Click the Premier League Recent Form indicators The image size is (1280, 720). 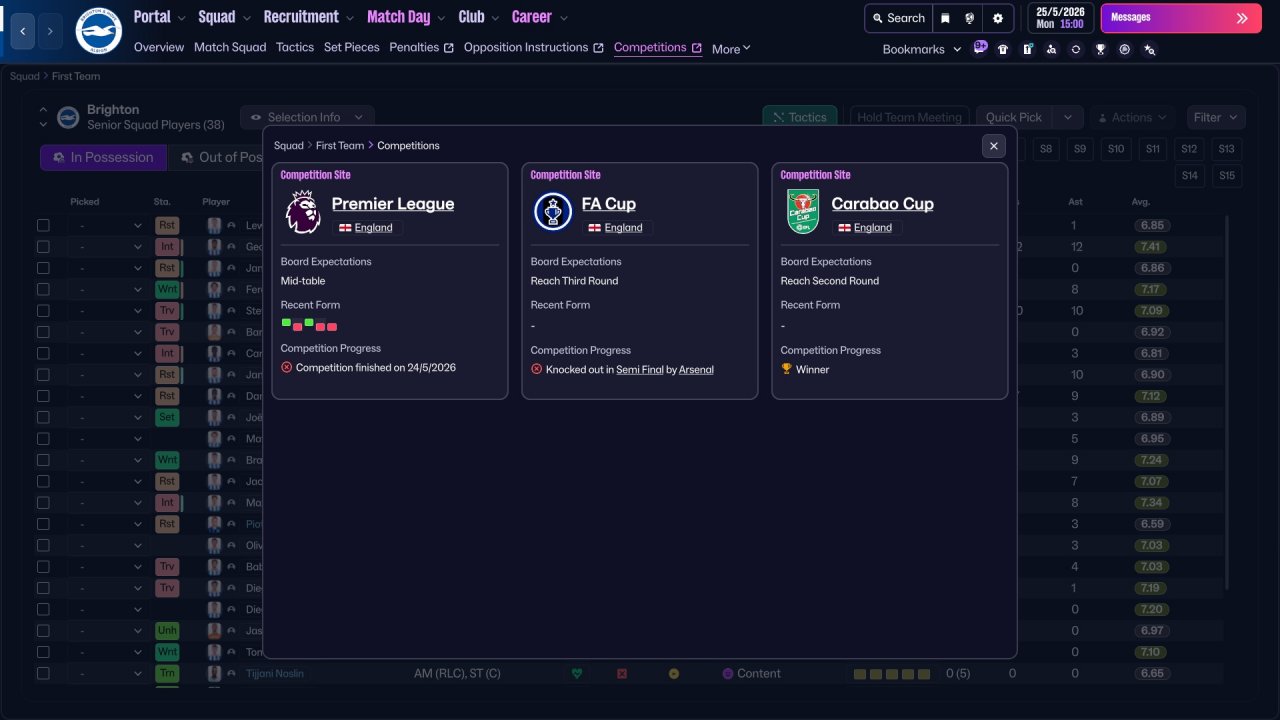pyautogui.click(x=309, y=325)
